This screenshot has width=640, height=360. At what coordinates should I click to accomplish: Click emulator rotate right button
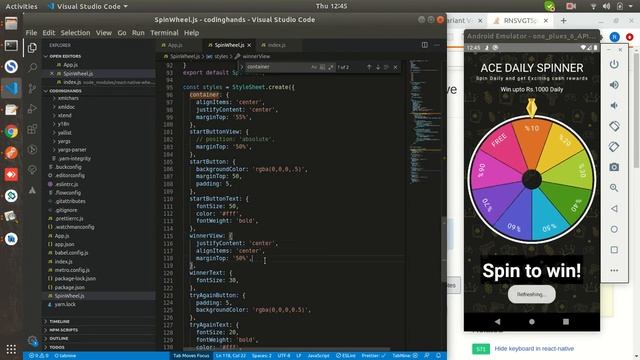[x=614, y=147]
